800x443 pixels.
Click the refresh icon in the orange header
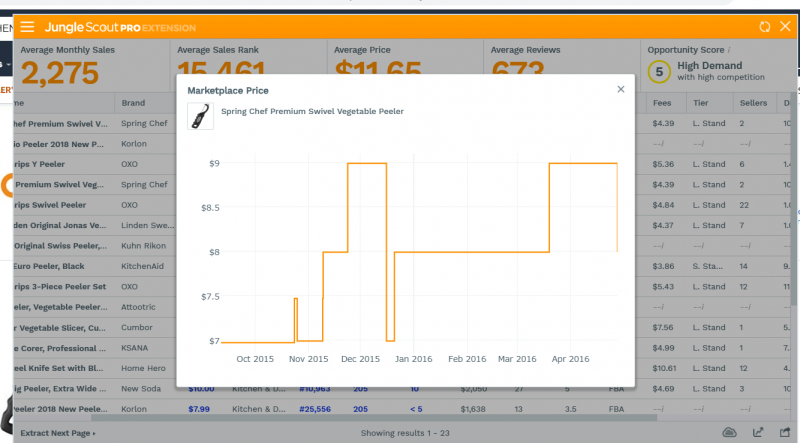pyautogui.click(x=764, y=27)
